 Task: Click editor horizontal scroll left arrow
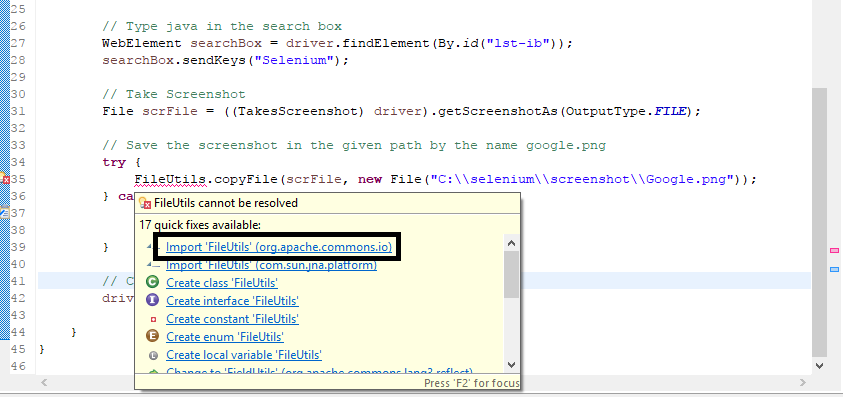coord(44,382)
